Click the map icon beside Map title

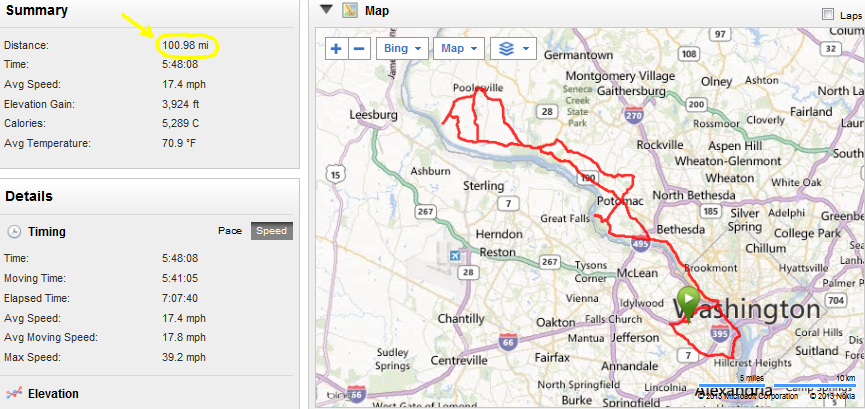[x=350, y=10]
